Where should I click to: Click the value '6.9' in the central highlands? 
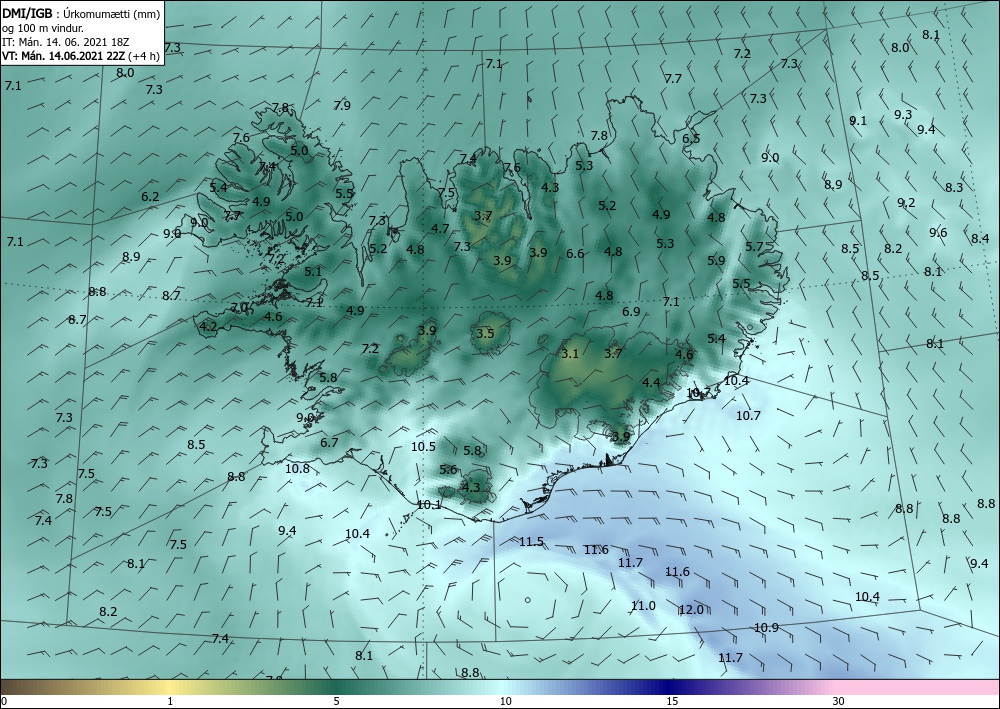point(631,312)
